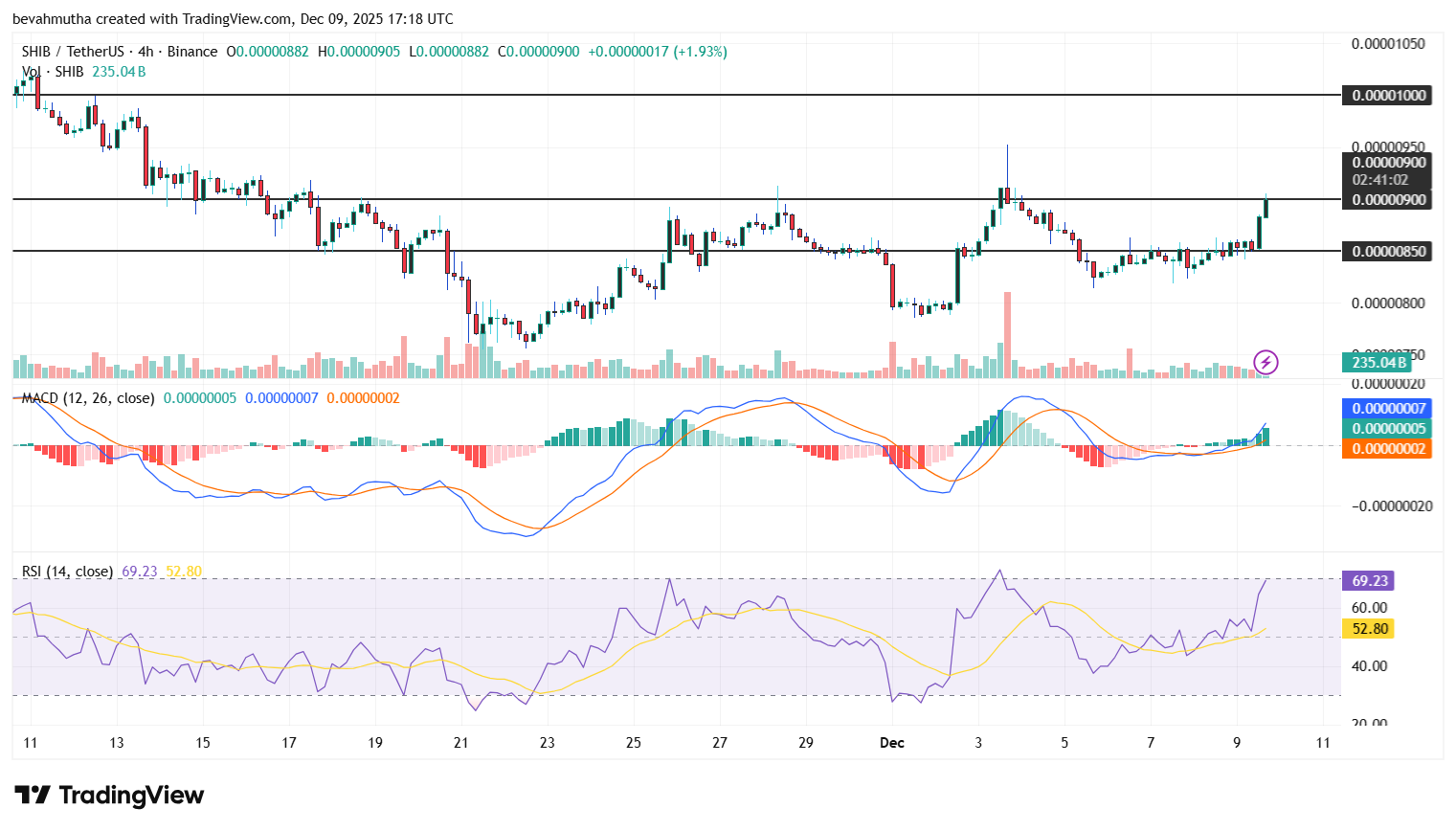
Task: Click the Vol · SHIB indicator label
Action: [x=55, y=70]
